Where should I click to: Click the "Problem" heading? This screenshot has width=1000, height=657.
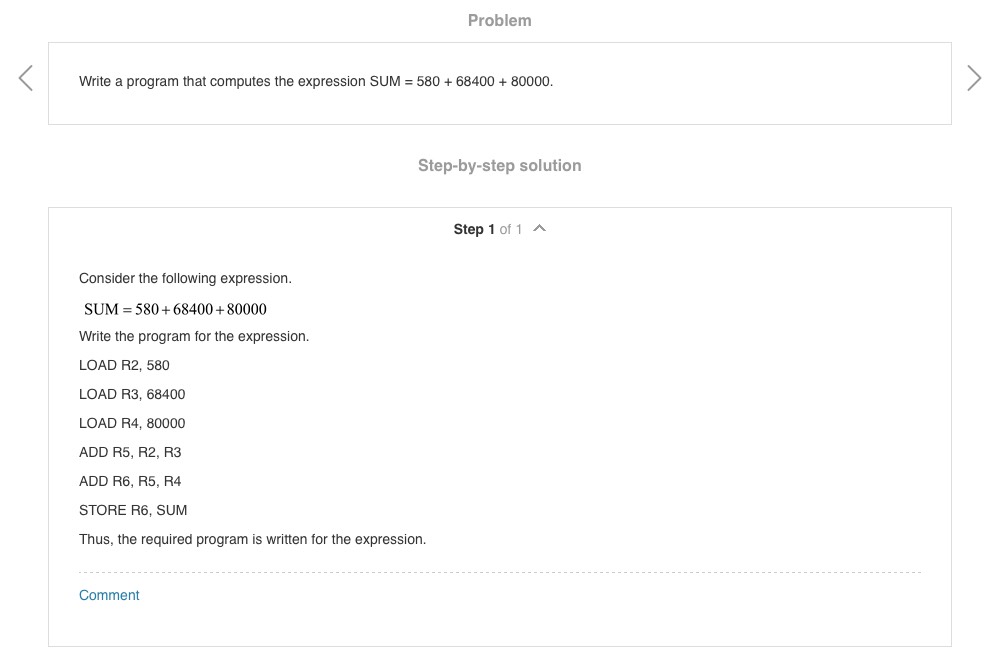point(499,20)
